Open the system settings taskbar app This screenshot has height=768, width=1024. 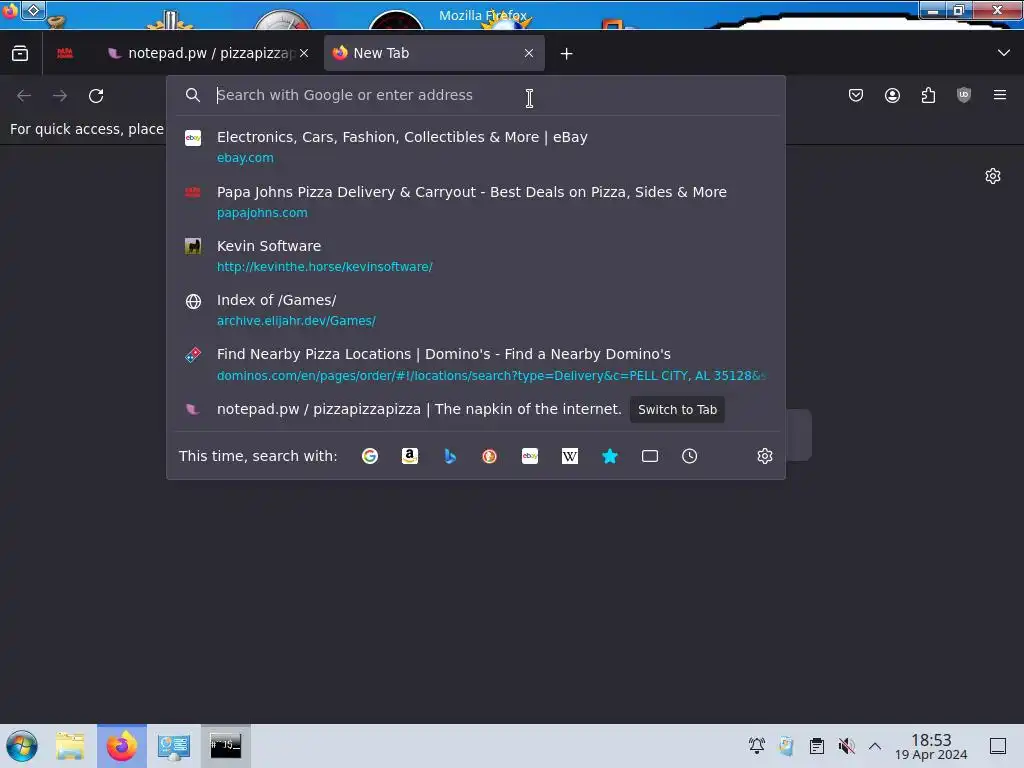(x=173, y=746)
